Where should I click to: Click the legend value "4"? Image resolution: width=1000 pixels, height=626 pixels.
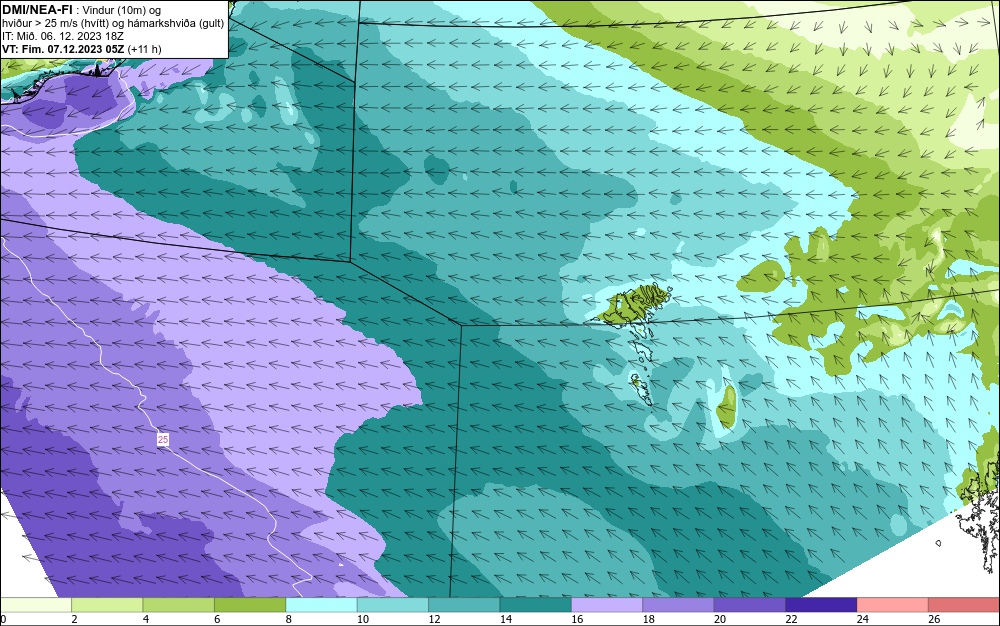[x=146, y=619]
